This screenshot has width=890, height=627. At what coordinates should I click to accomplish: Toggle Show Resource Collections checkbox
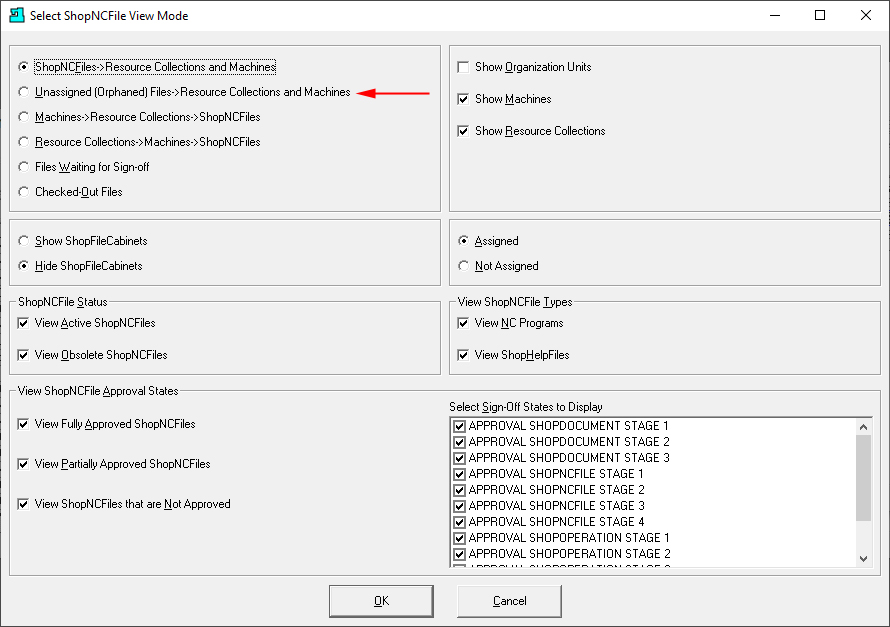click(x=463, y=131)
